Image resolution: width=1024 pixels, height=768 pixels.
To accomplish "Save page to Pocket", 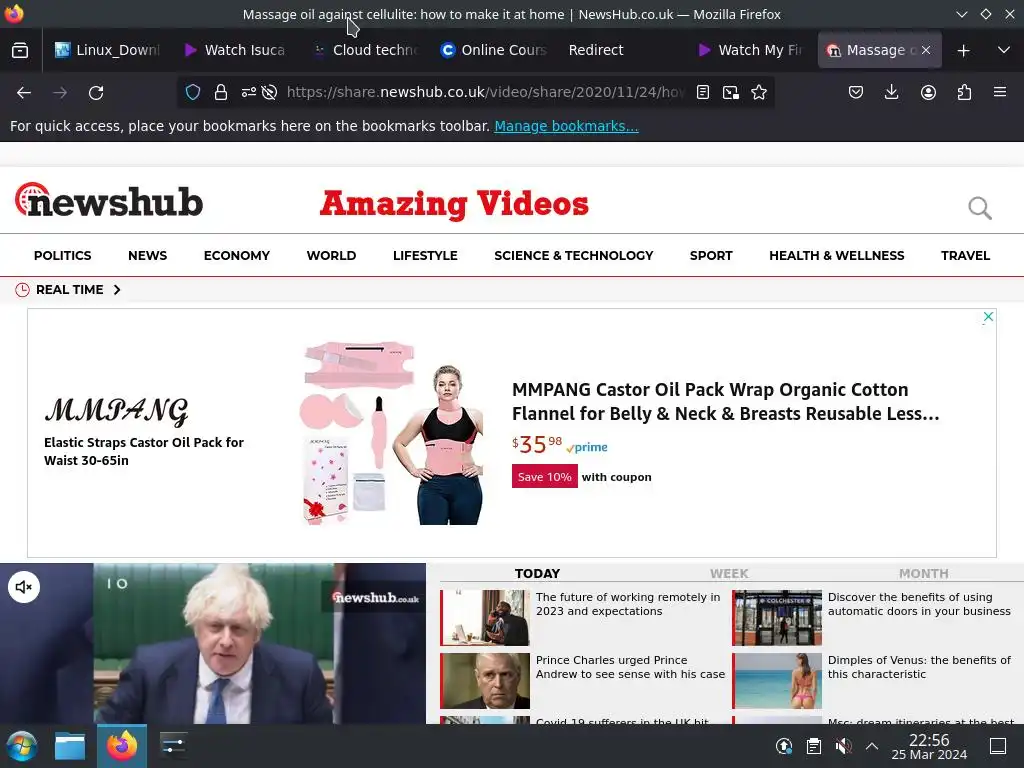I will click(856, 92).
